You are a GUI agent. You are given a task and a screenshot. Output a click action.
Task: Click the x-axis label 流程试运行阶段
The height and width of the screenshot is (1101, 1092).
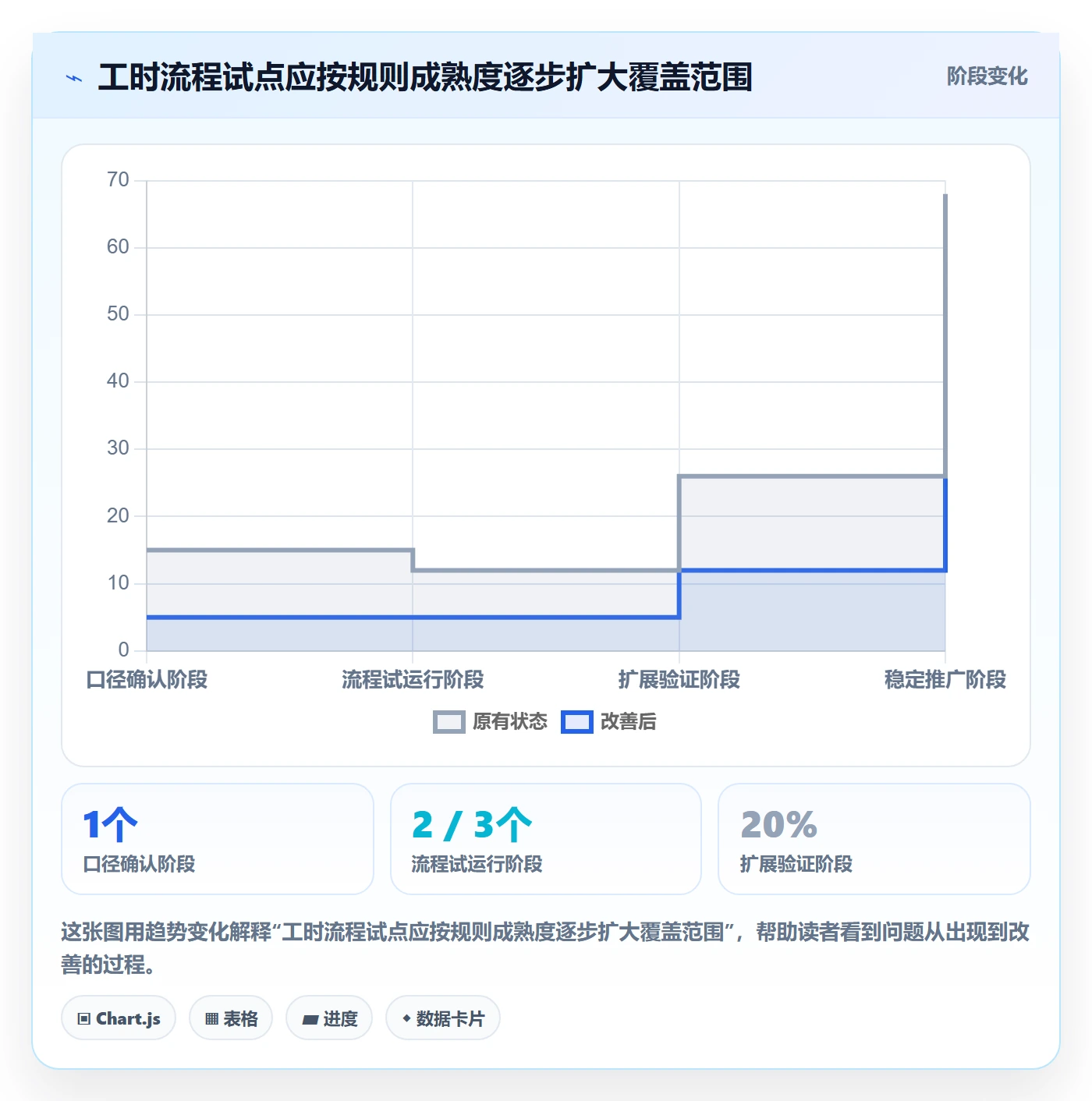click(x=413, y=680)
